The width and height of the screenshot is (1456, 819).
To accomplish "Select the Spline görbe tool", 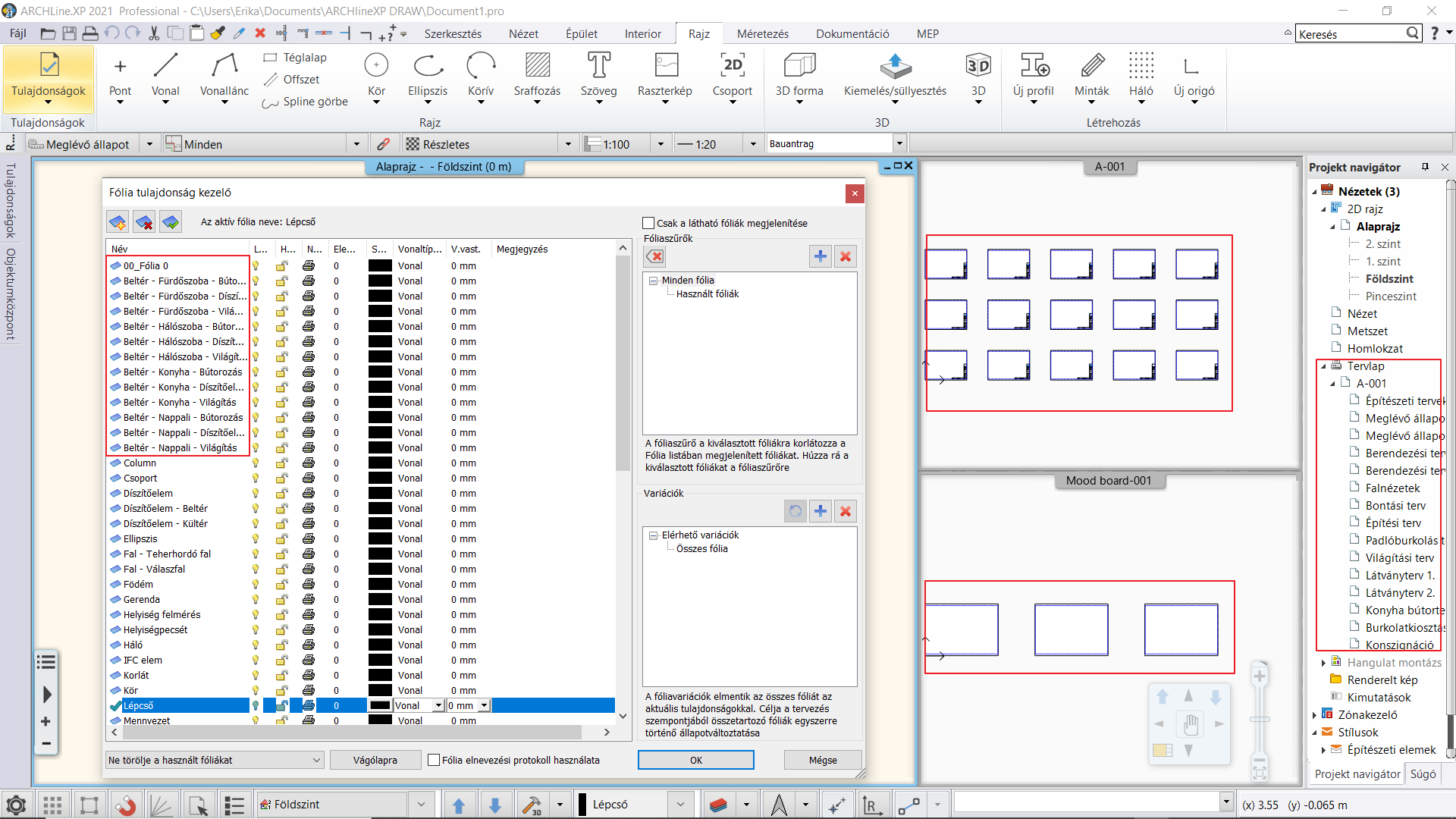I will 305,102.
